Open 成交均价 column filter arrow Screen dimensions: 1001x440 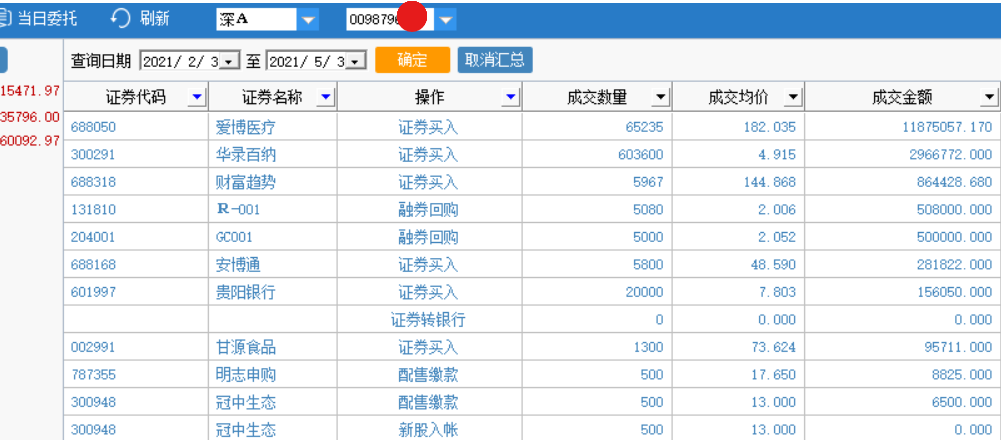[x=793, y=97]
